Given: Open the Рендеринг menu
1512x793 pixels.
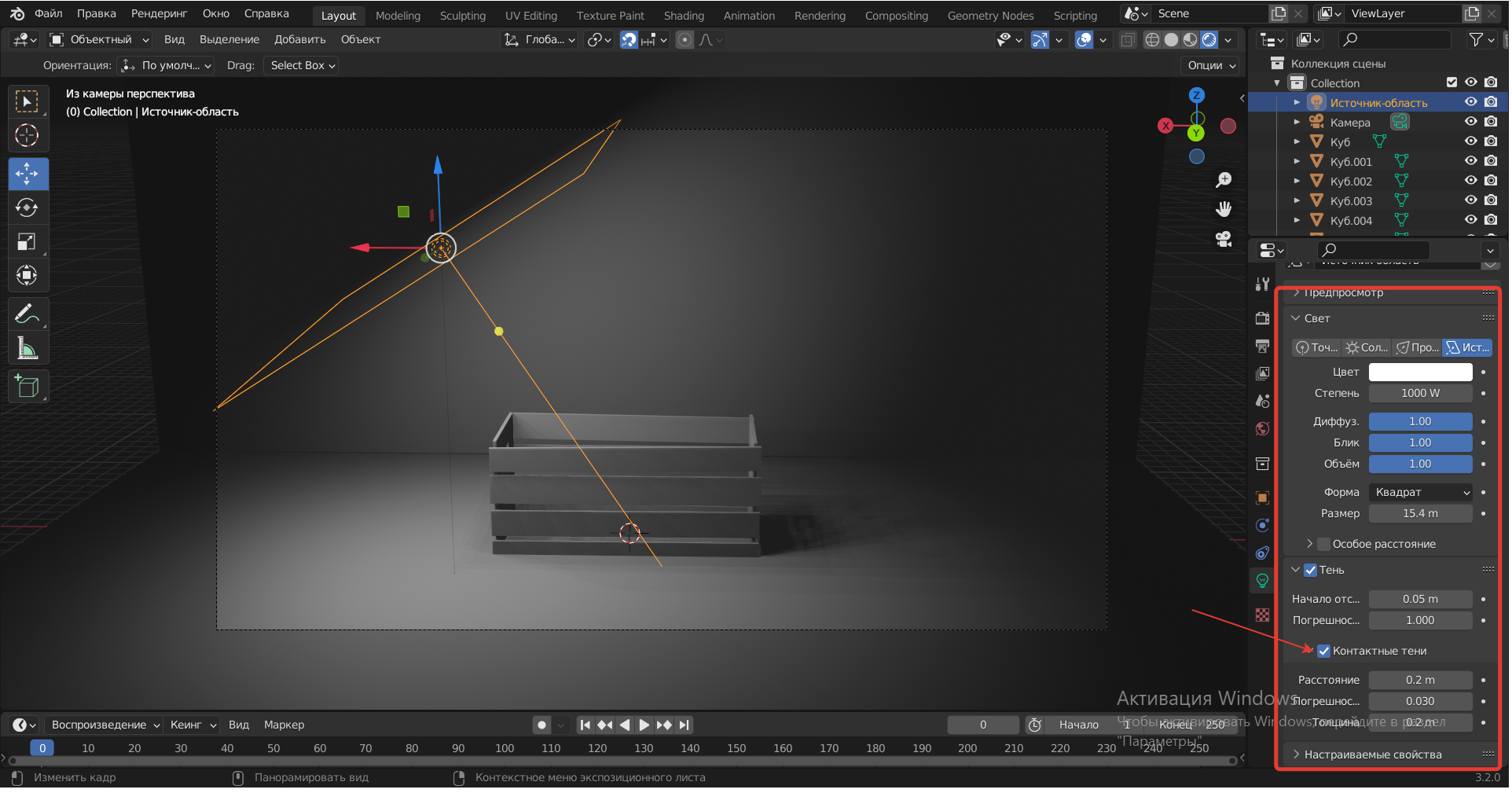Looking at the screenshot, I should click(x=159, y=13).
